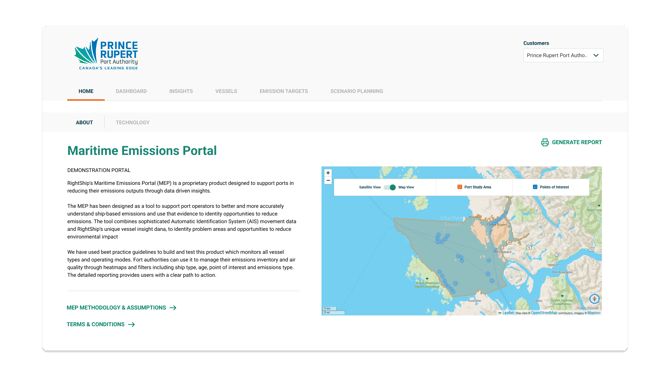
Task: Switch to the Scenario Planning tab
Action: point(357,91)
